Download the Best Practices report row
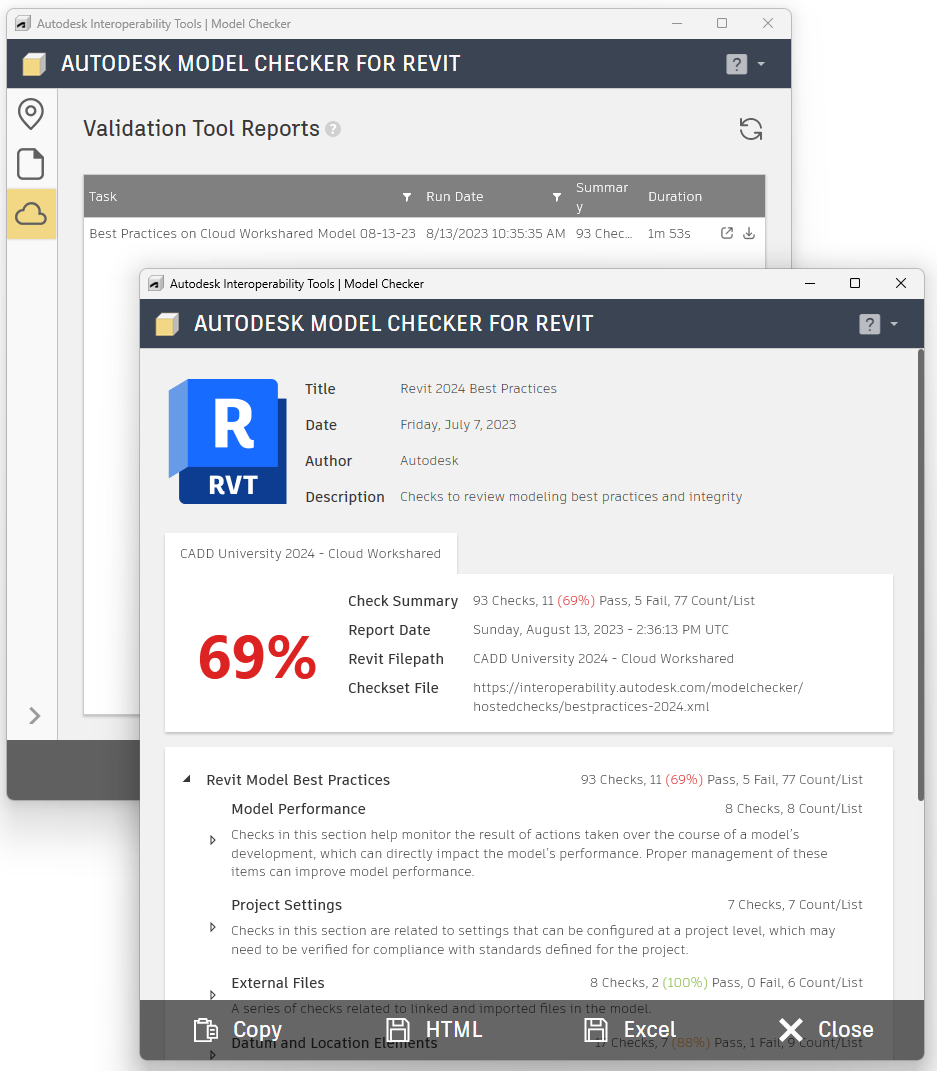 pos(749,233)
